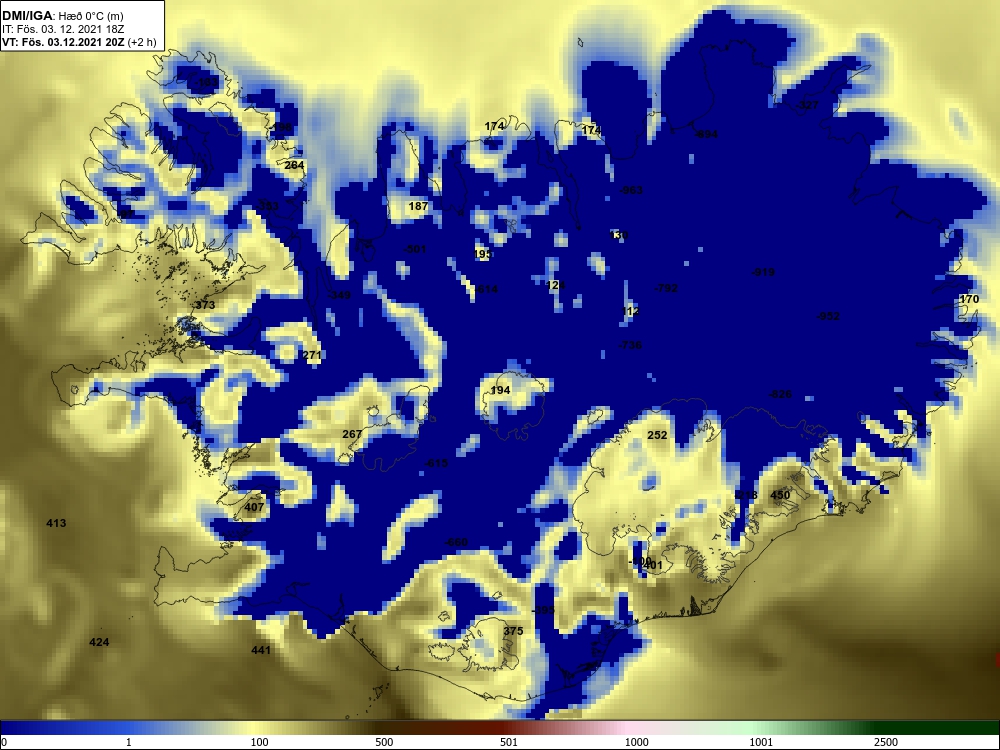Select the map value 252
Image resolution: width=1000 pixels, height=750 pixels.
coord(657,435)
